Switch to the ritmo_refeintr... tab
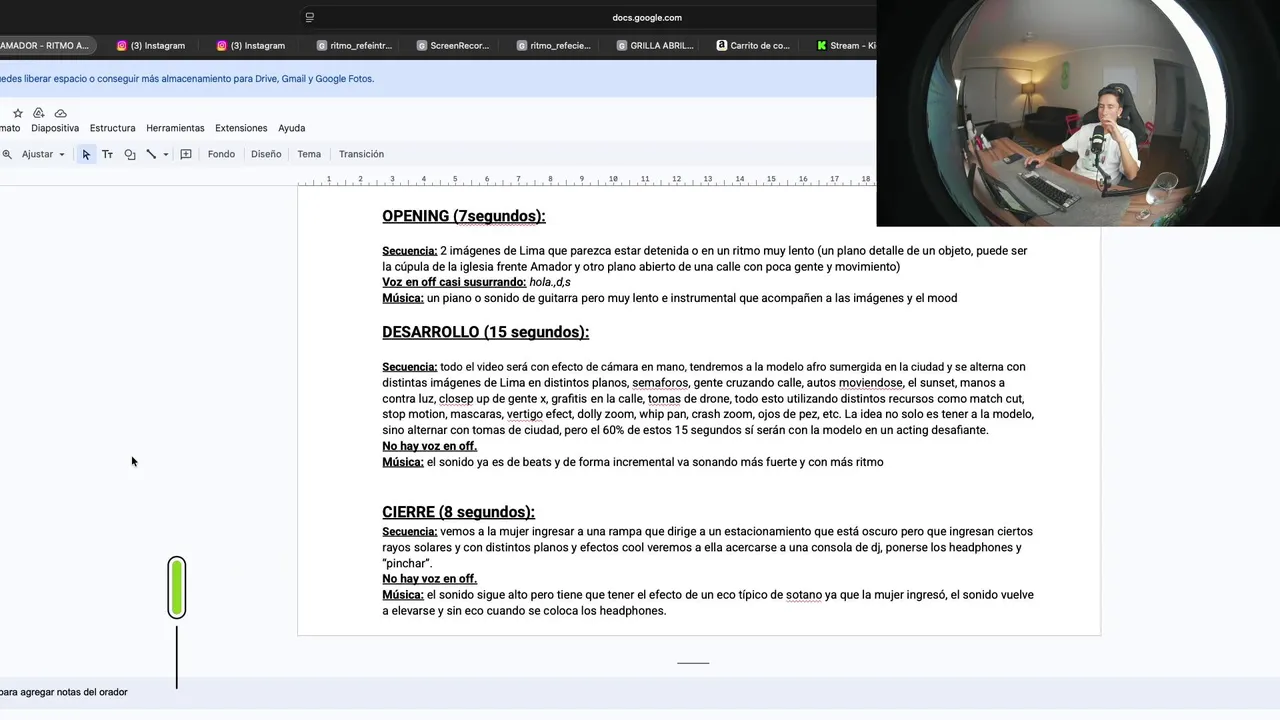 coord(354,45)
